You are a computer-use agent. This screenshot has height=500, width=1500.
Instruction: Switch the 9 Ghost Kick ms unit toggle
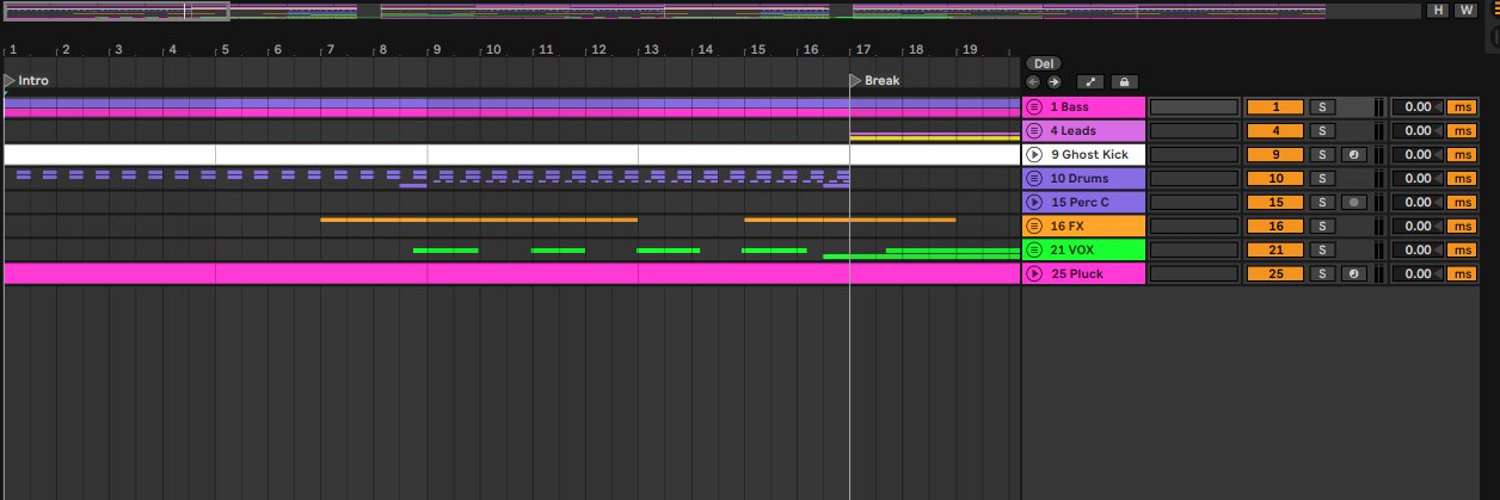[x=1461, y=155]
